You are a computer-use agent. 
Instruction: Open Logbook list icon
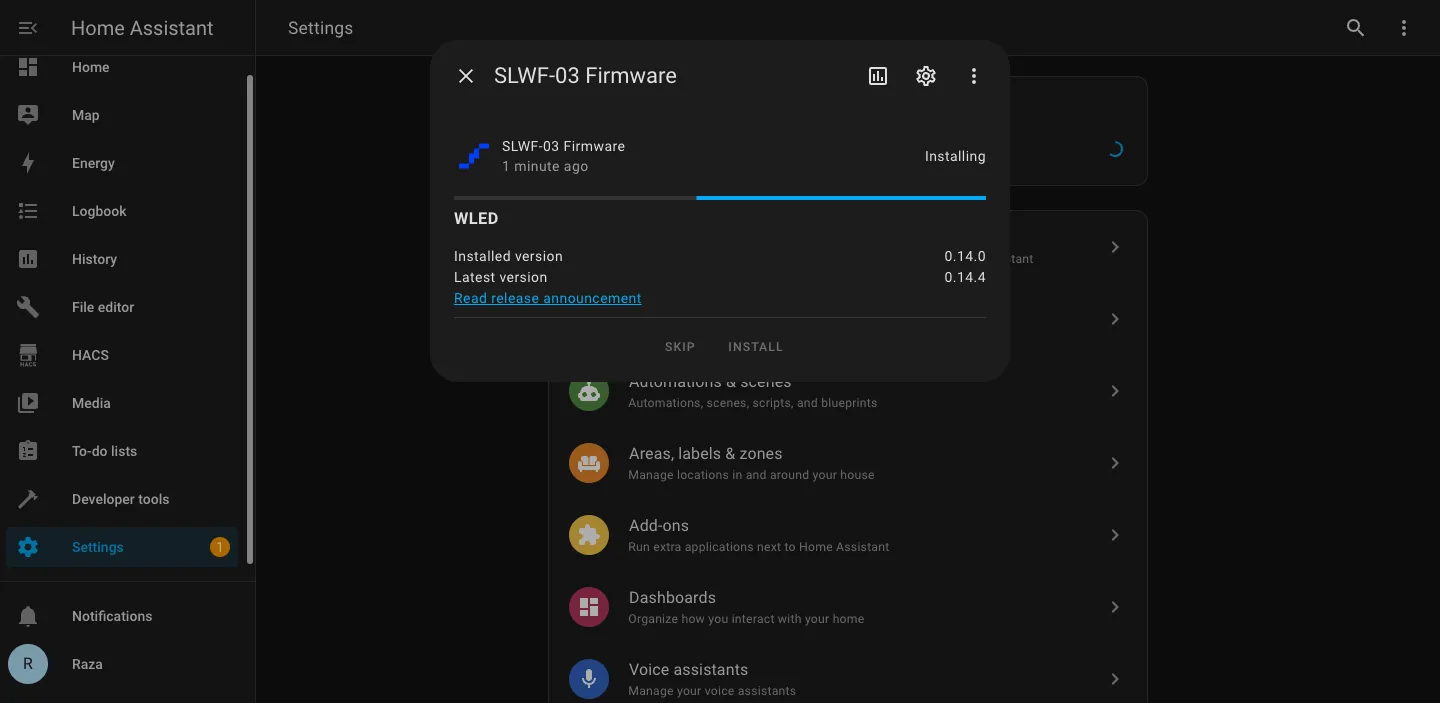click(28, 211)
